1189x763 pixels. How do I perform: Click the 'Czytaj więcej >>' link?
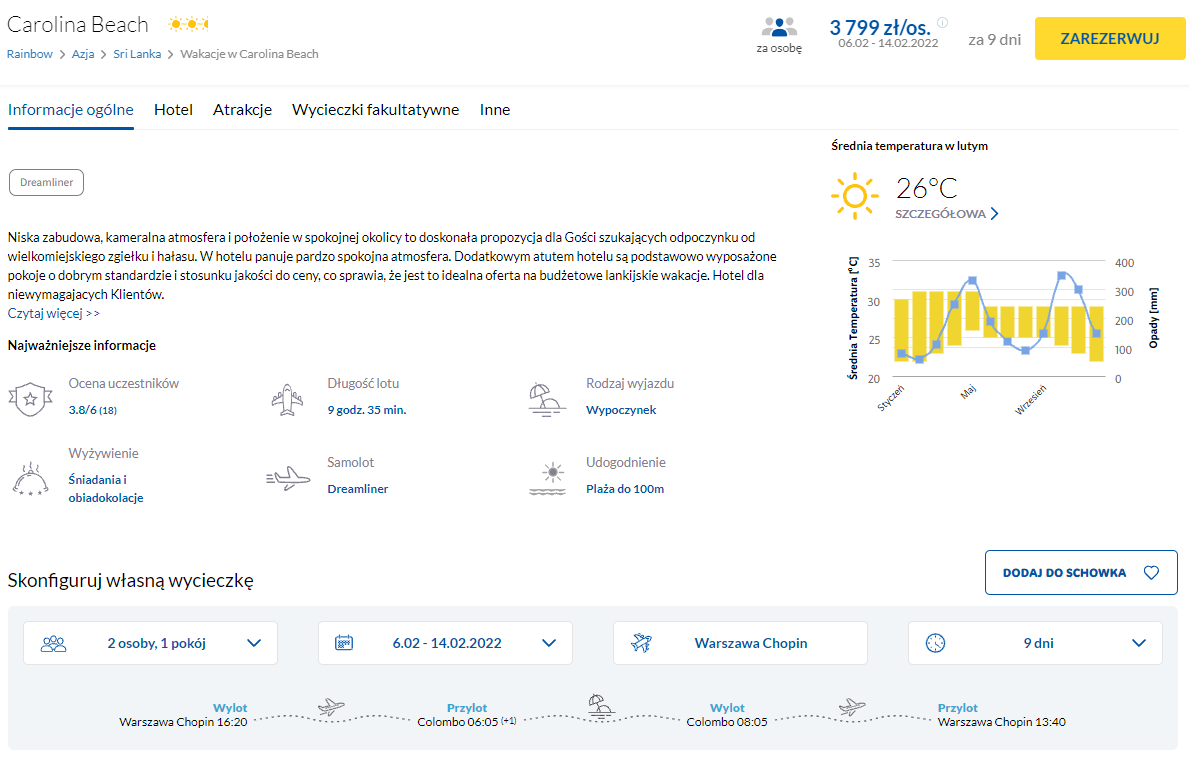click(x=54, y=313)
